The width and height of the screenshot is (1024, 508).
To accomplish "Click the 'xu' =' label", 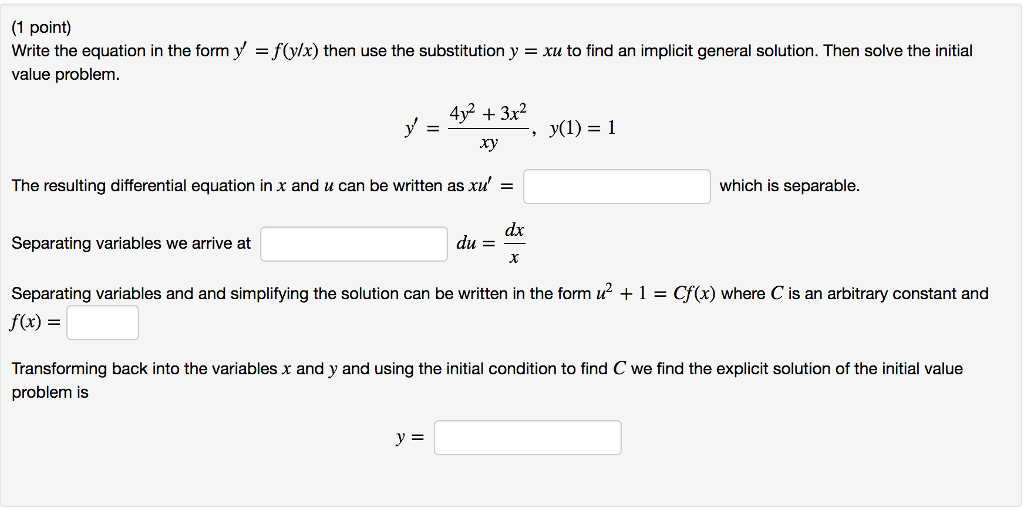I will tap(490, 186).
